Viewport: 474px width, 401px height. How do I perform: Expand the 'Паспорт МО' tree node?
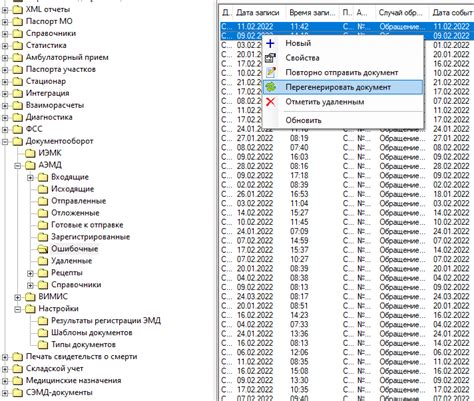(x=5, y=22)
